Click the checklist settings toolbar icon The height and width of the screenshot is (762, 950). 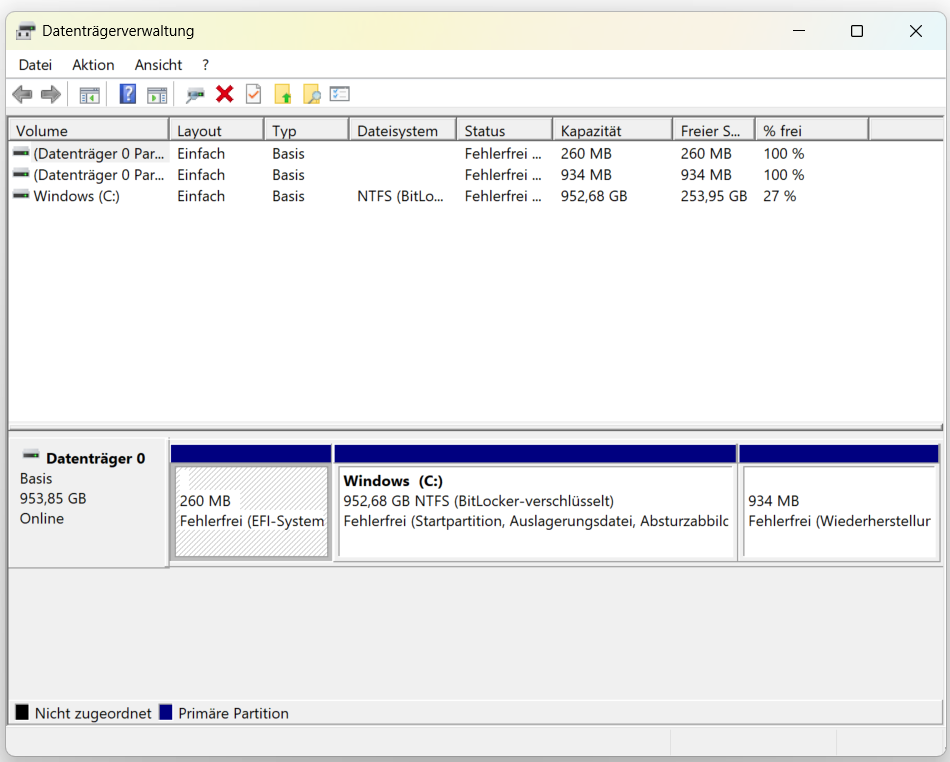click(x=340, y=94)
